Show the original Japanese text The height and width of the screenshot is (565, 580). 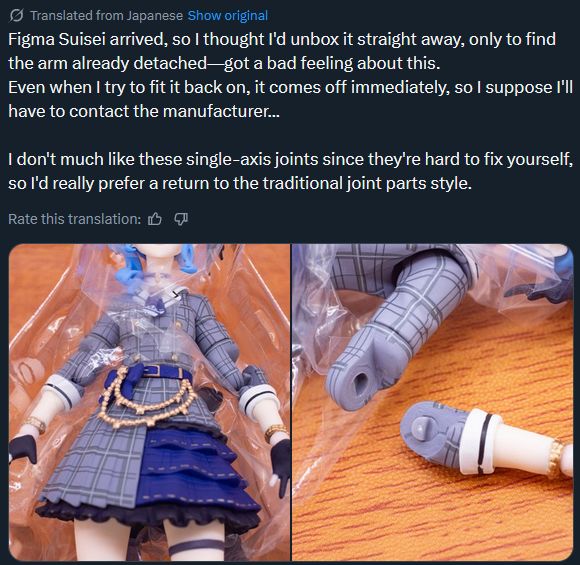coord(227,16)
